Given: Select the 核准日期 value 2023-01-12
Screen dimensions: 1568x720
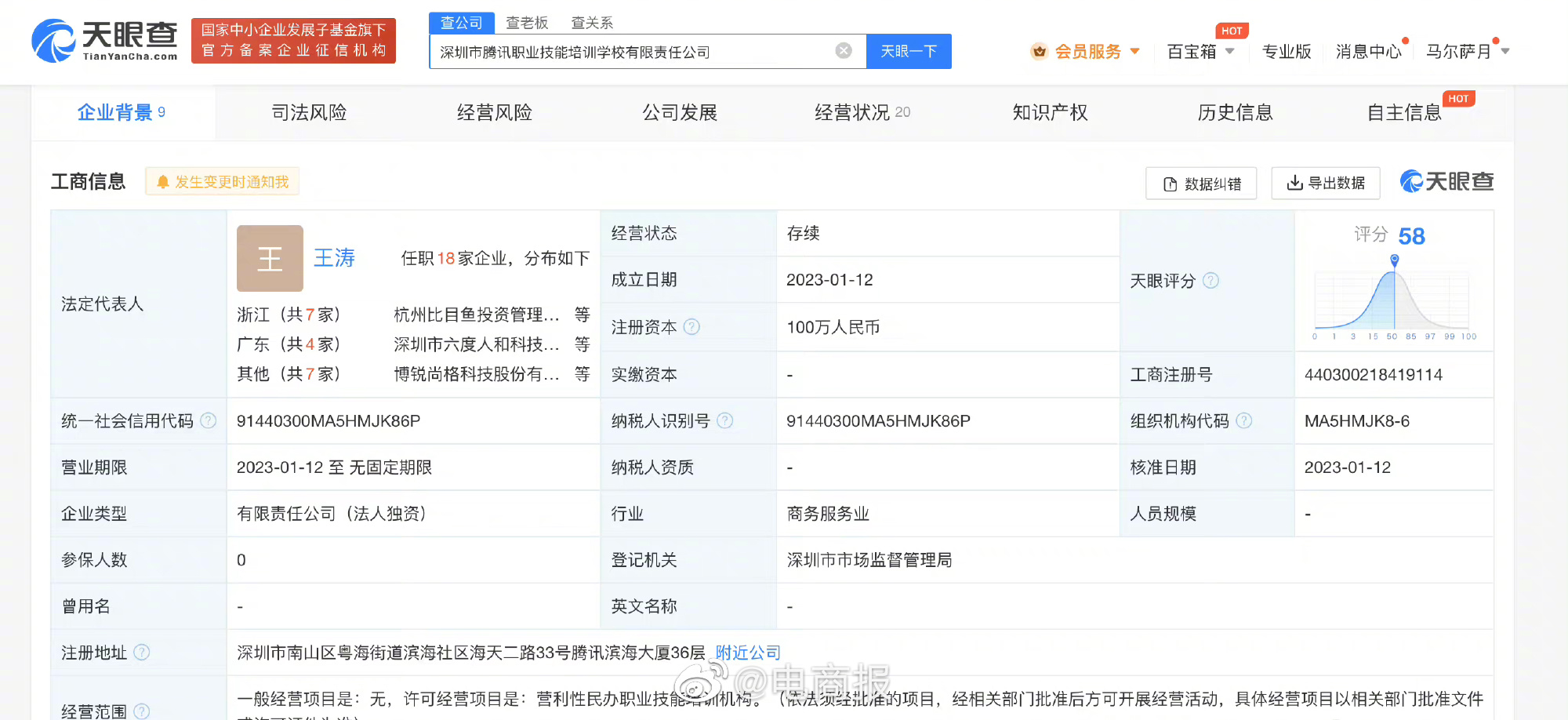Looking at the screenshot, I should pos(1348,467).
